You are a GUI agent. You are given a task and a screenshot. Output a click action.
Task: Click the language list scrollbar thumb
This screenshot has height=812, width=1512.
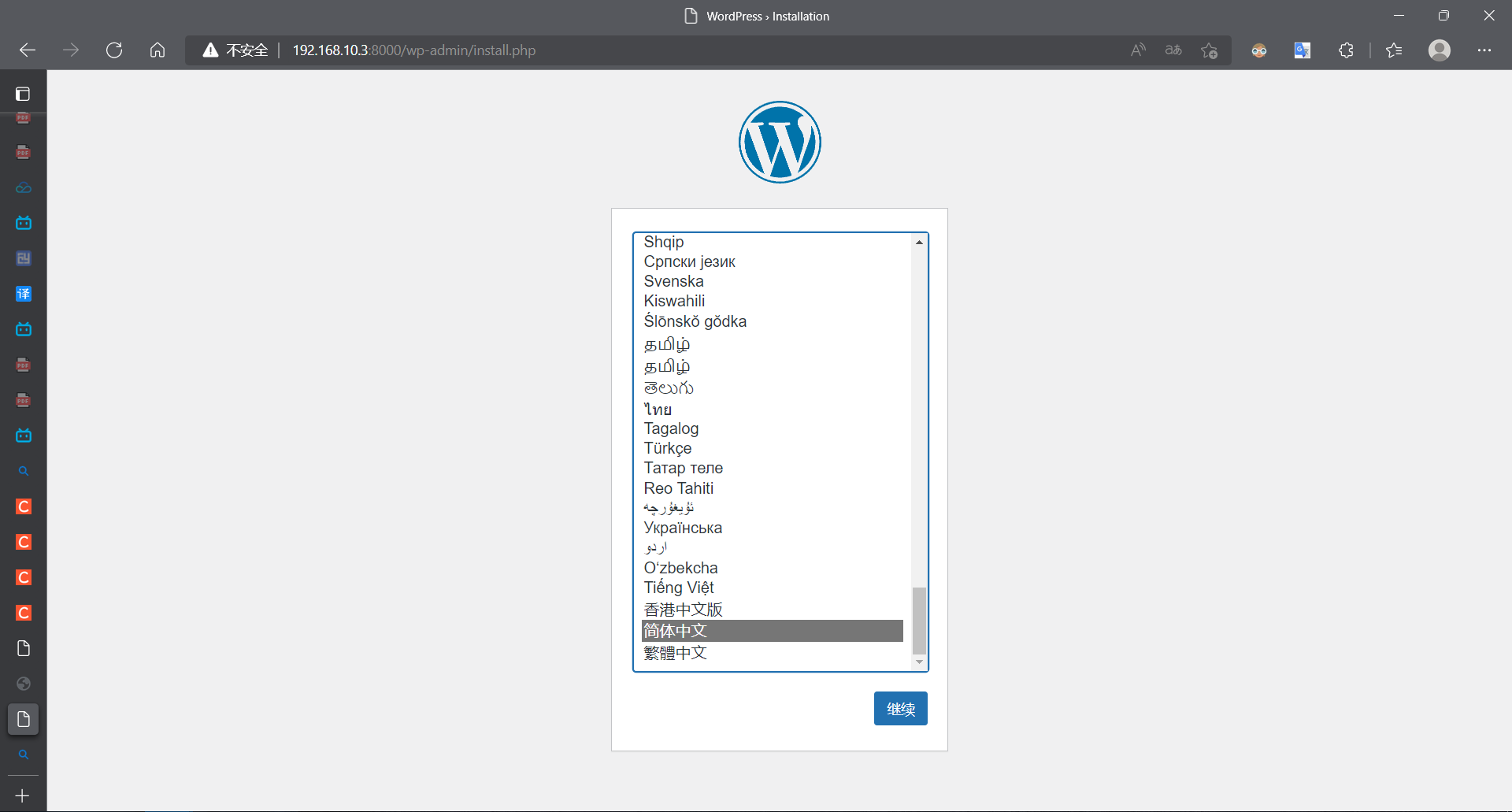coord(919,621)
